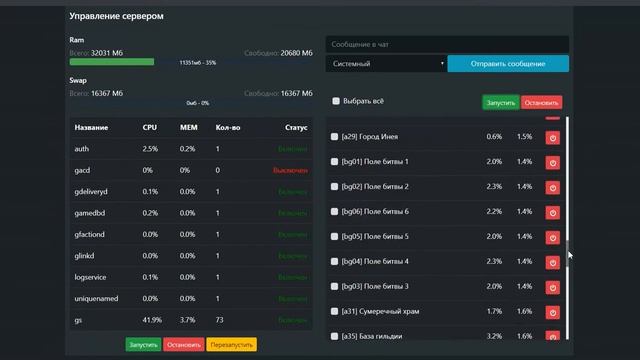
Task: Click the [a31] Сумеречный храм label
Action: tap(380, 311)
